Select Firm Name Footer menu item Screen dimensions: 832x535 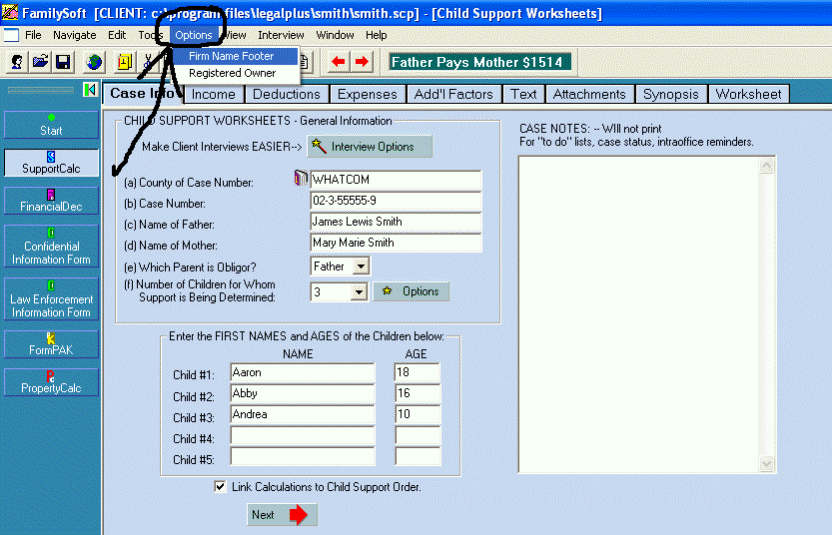(231, 56)
